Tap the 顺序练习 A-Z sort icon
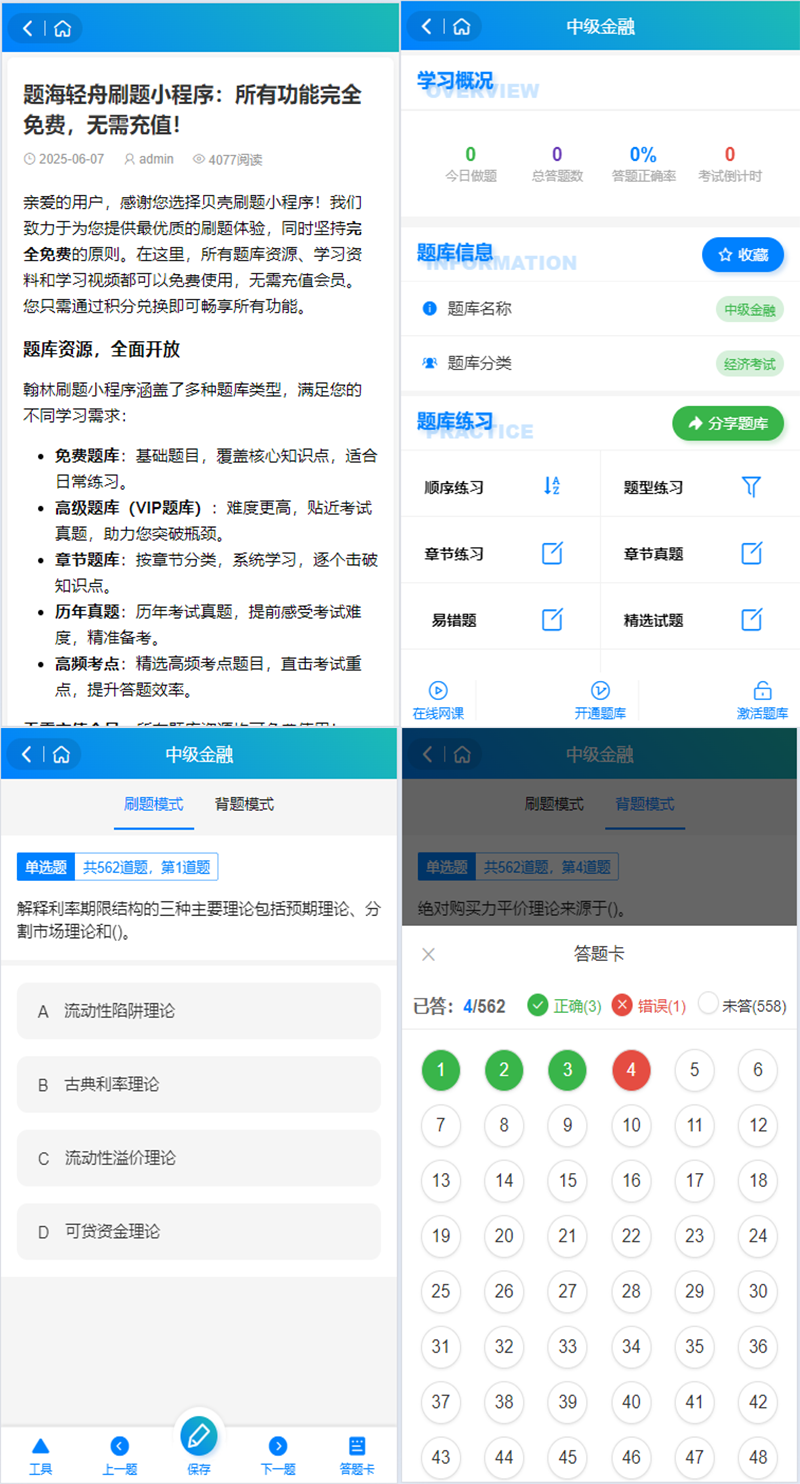 click(x=552, y=486)
